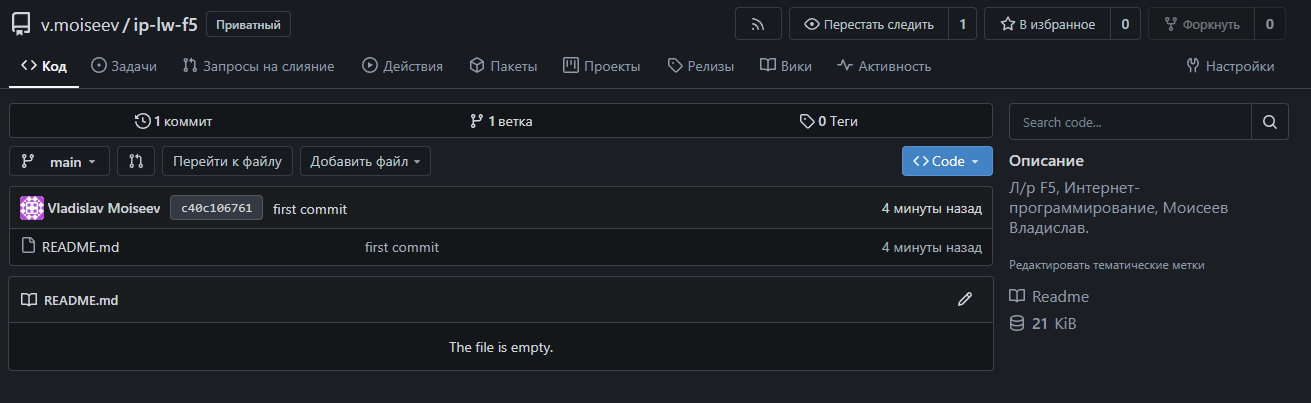Viewport: 1311px width, 403px height.
Task: Expand the blue Code dropdown button
Action: [x=946, y=161]
